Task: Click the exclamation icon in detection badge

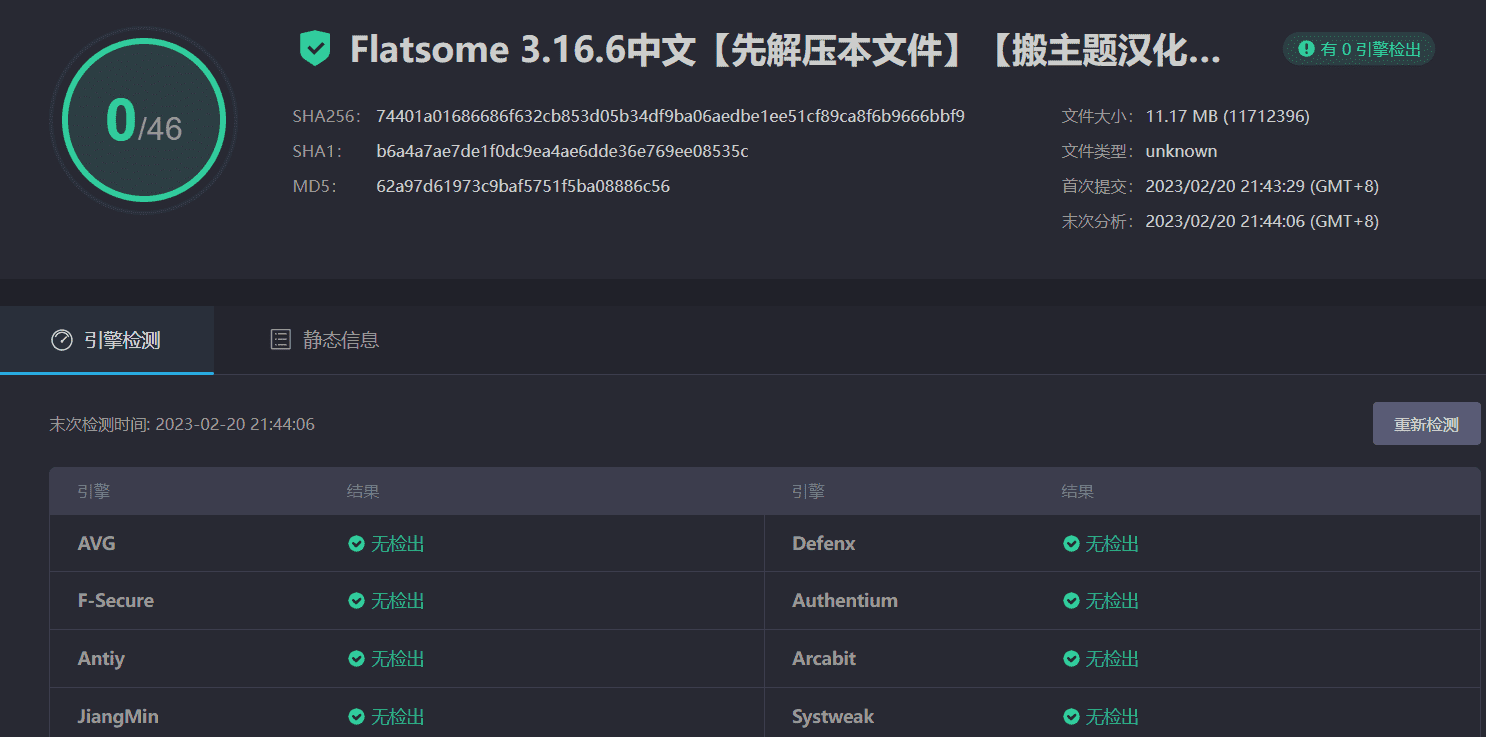Action: pyautogui.click(x=1306, y=48)
